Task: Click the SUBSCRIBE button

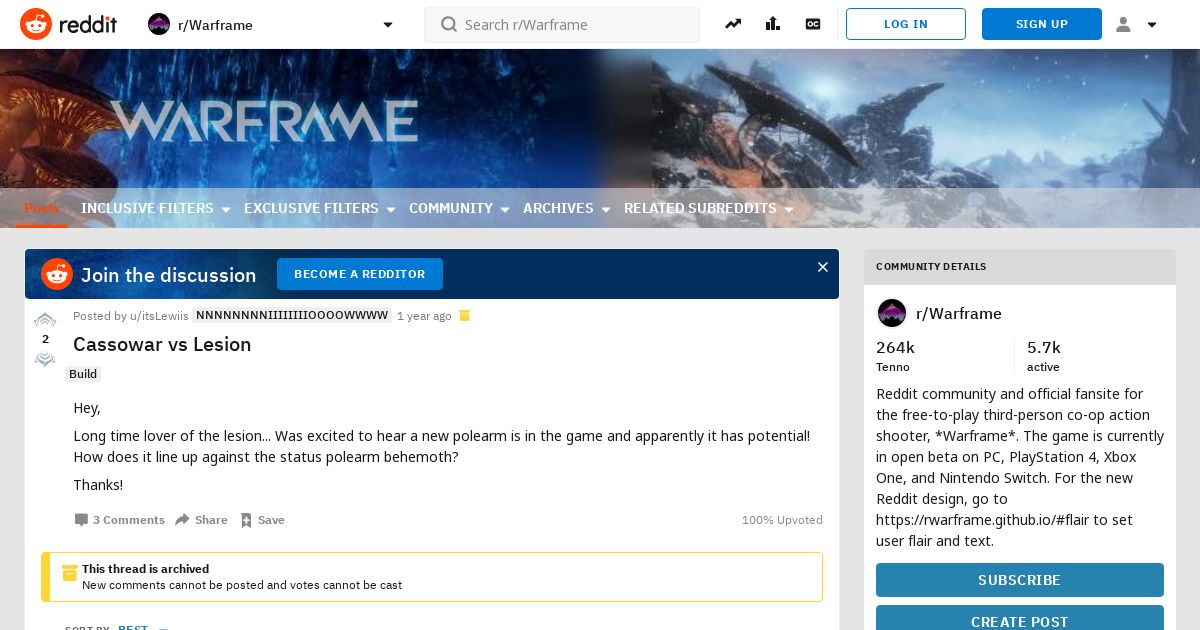Action: (x=1020, y=580)
